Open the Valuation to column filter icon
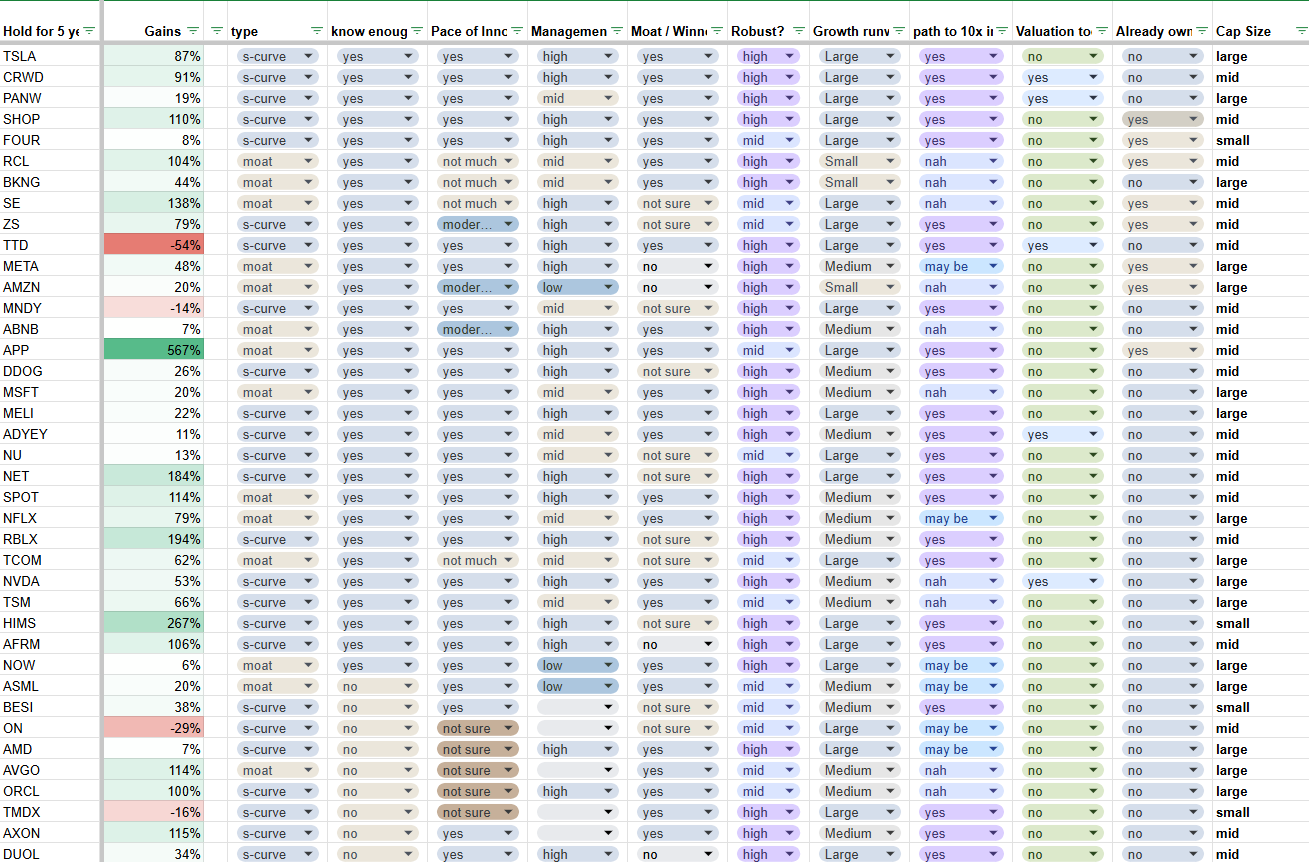The height and width of the screenshot is (862, 1309). click(1100, 31)
